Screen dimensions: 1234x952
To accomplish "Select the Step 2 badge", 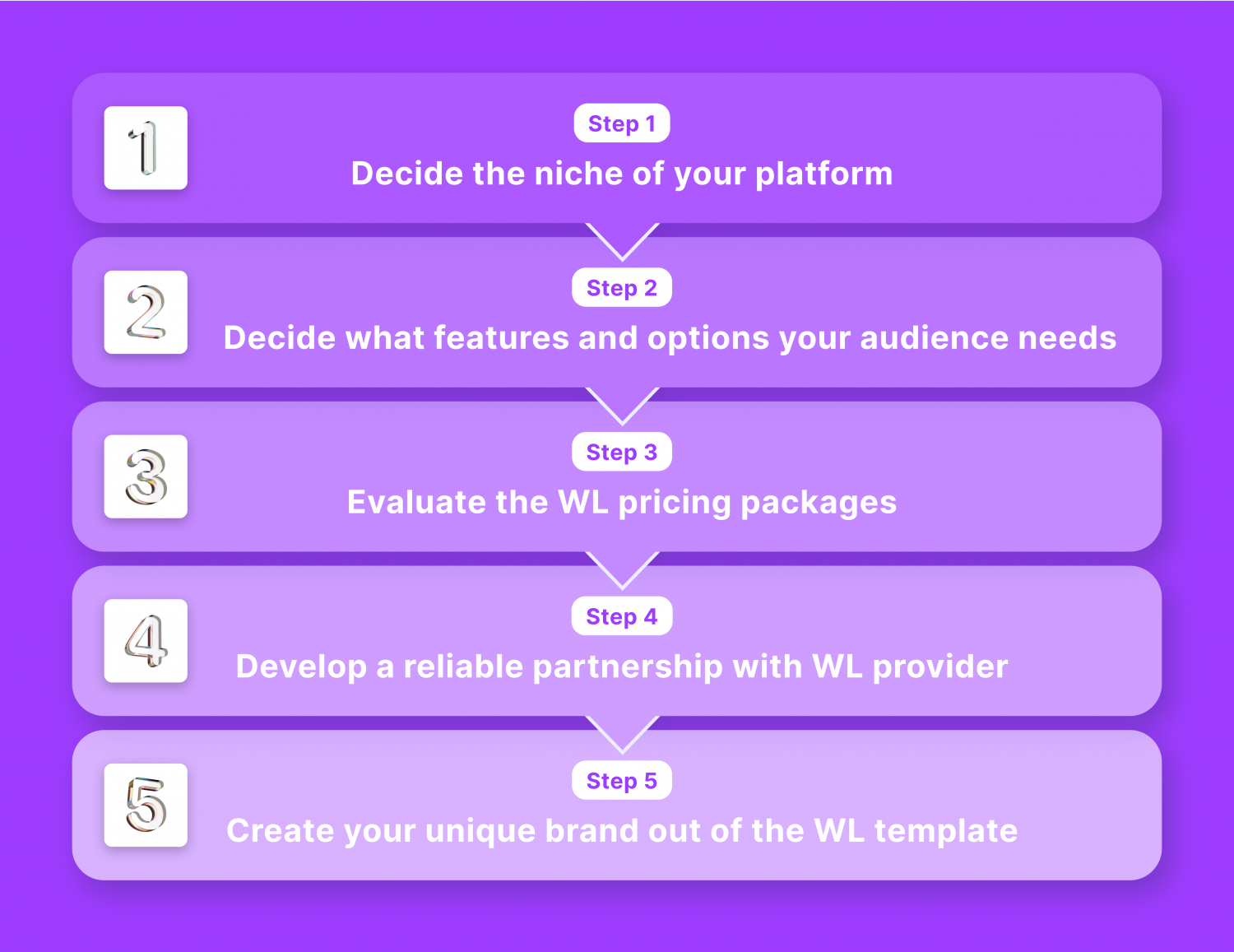I will click(x=622, y=288).
